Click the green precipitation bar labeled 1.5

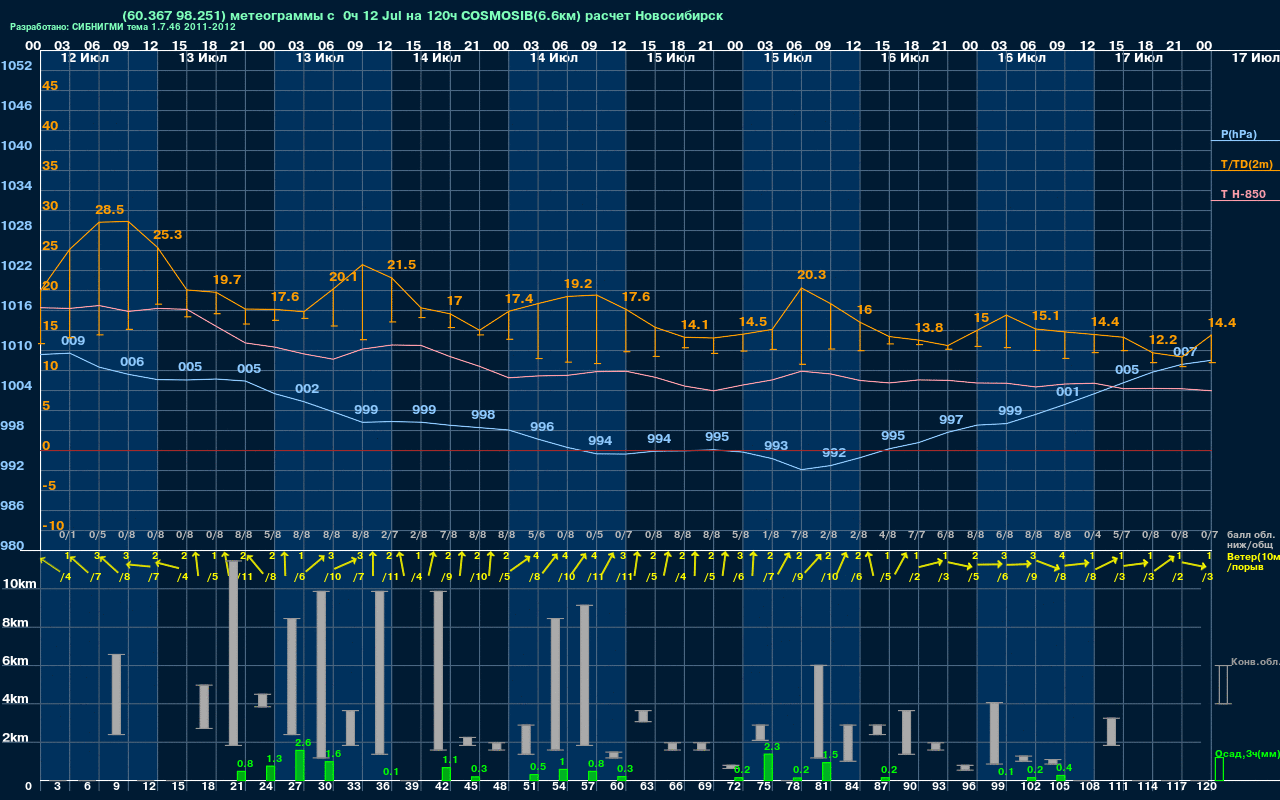click(x=827, y=771)
